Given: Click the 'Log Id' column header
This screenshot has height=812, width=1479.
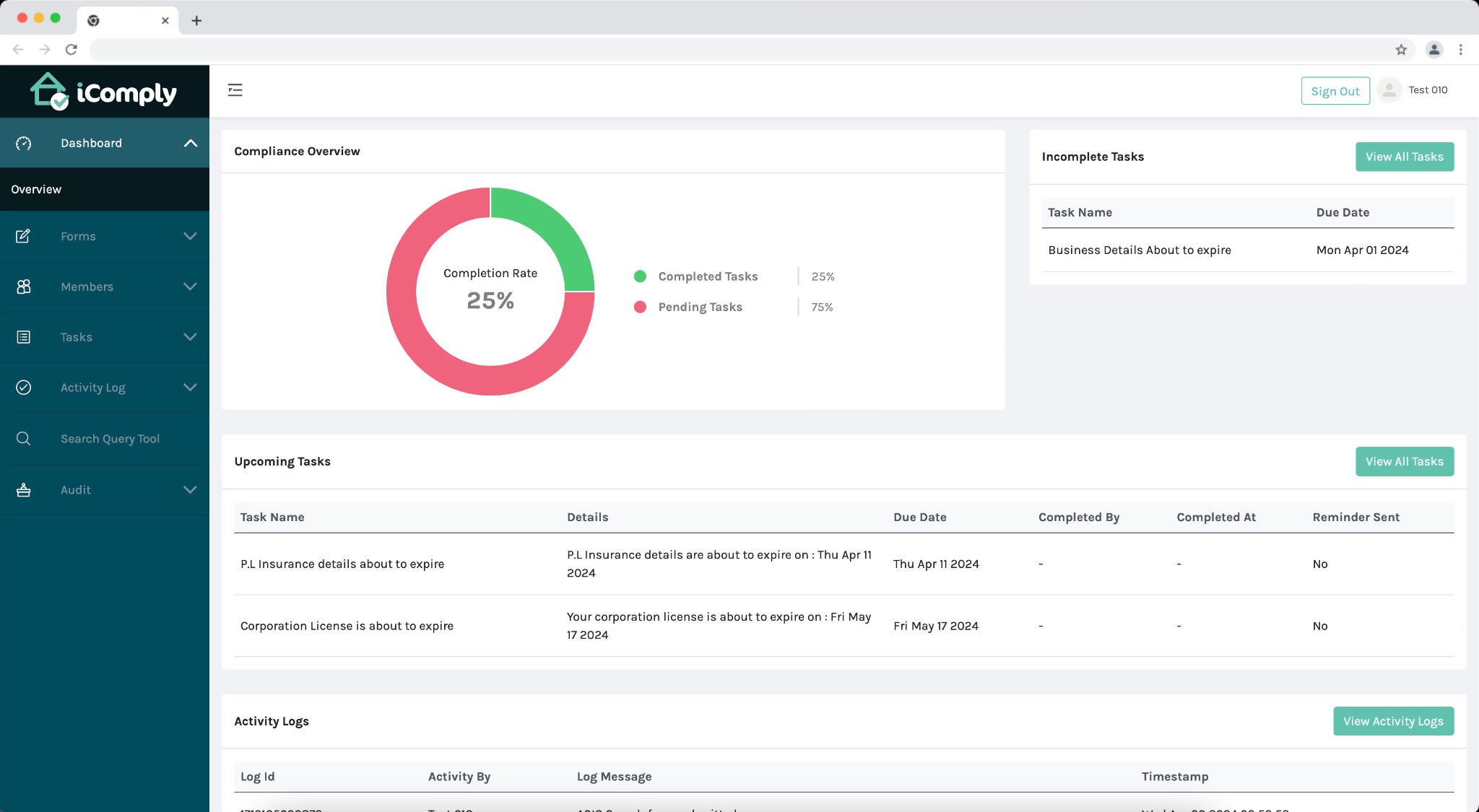Looking at the screenshot, I should (x=257, y=777).
